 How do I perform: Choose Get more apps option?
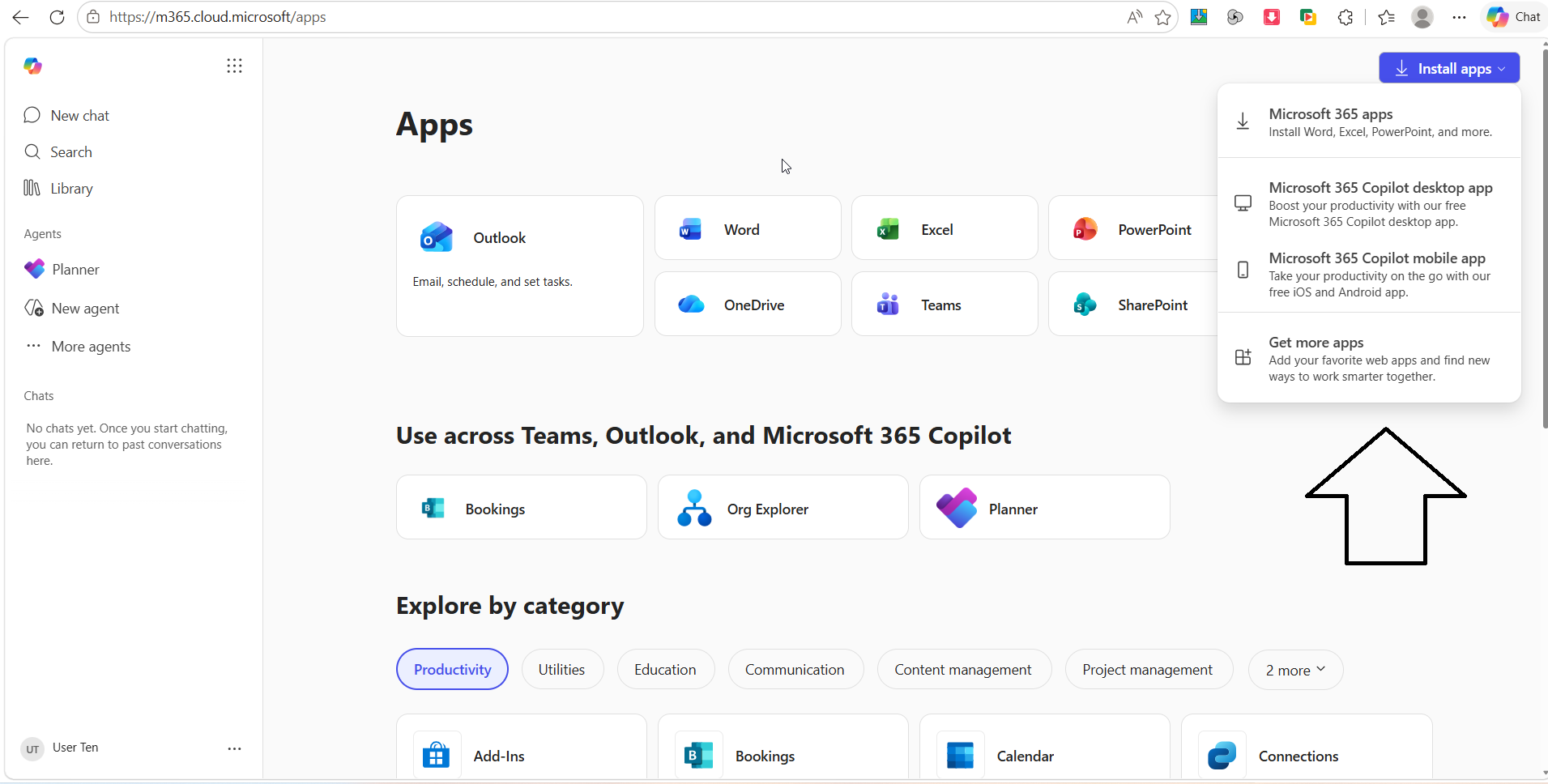pos(1369,358)
